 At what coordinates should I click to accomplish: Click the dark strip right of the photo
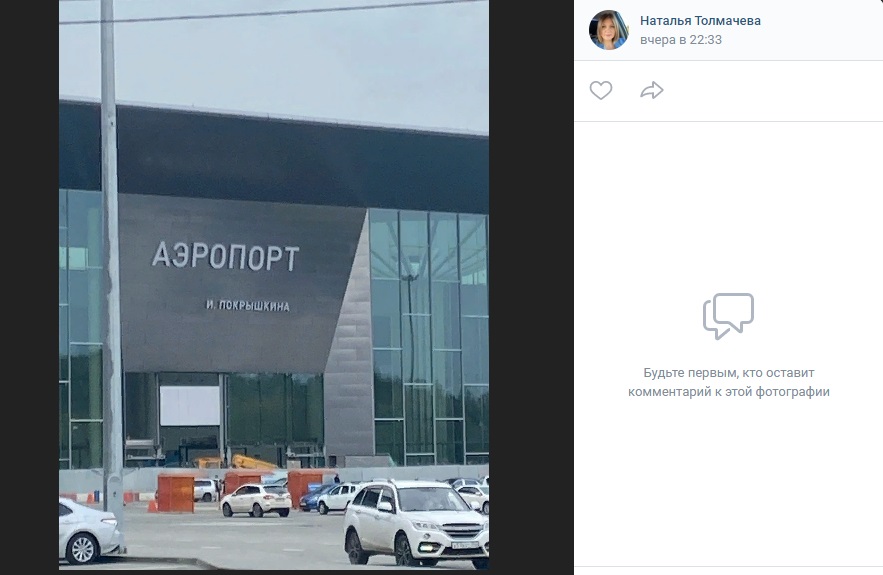531,287
